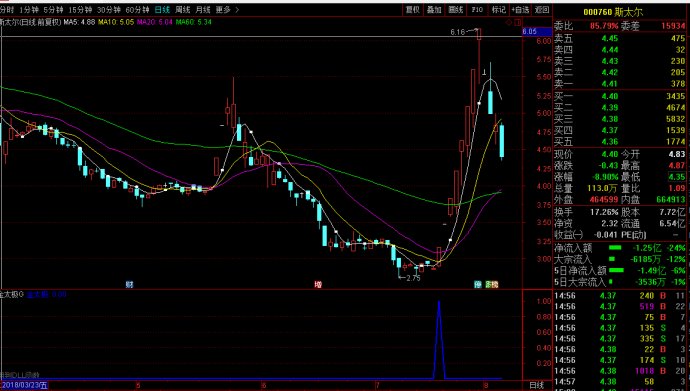Open the blue-green marker near chart end
The height and width of the screenshot is (391, 690).
[478, 285]
